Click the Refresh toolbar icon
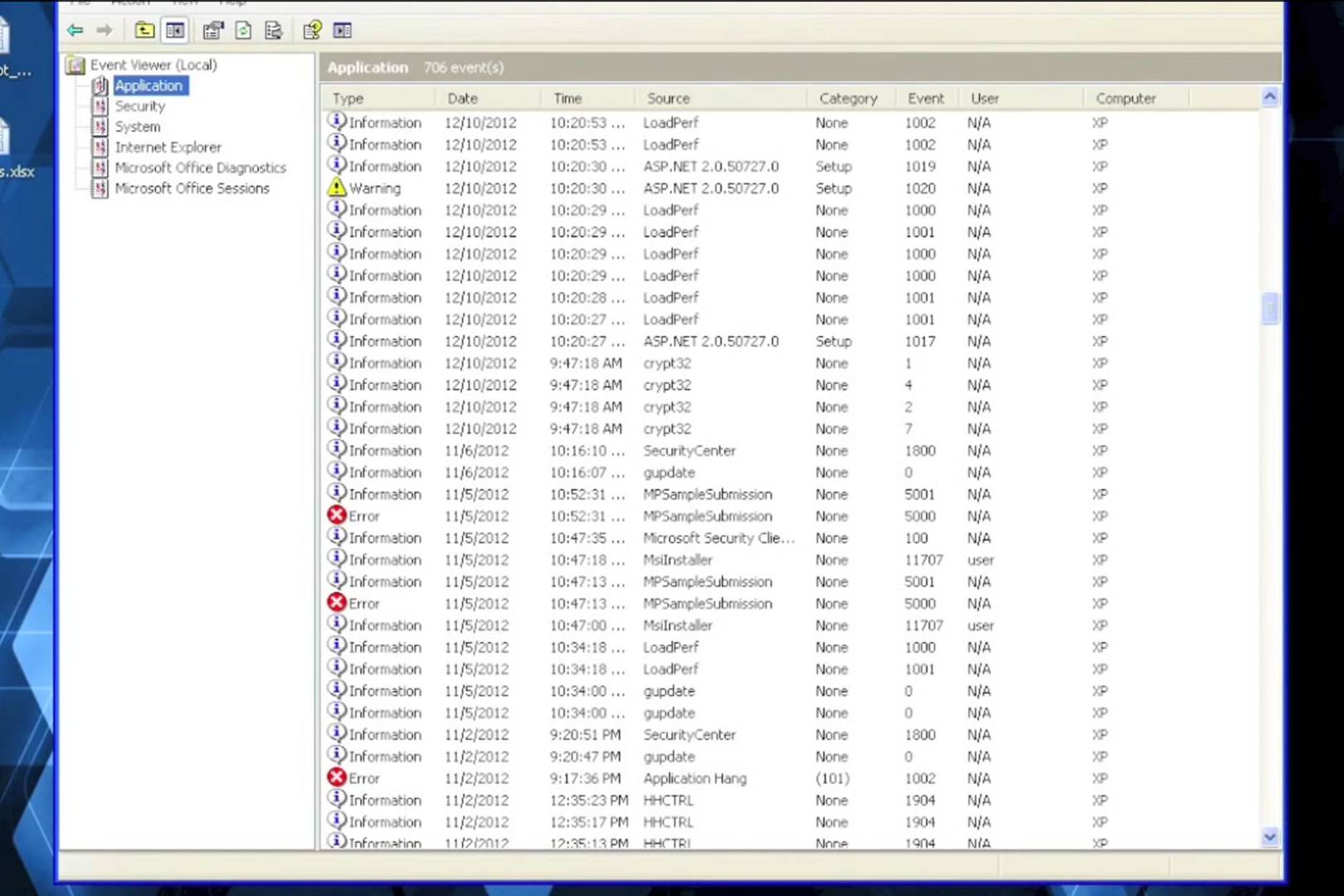This screenshot has height=896, width=1344. point(243,31)
